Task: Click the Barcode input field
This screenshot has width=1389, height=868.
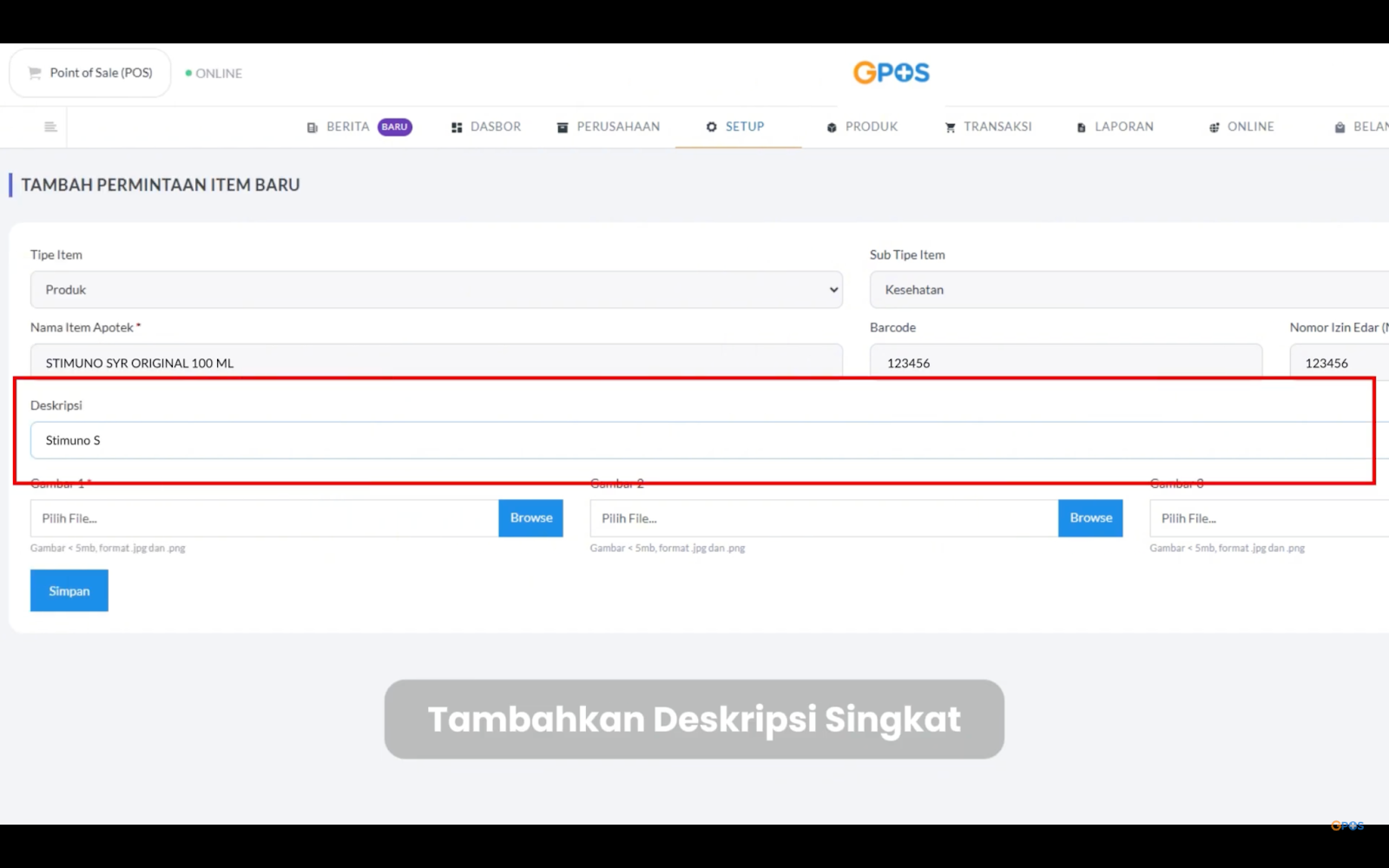Action: [x=1066, y=361]
